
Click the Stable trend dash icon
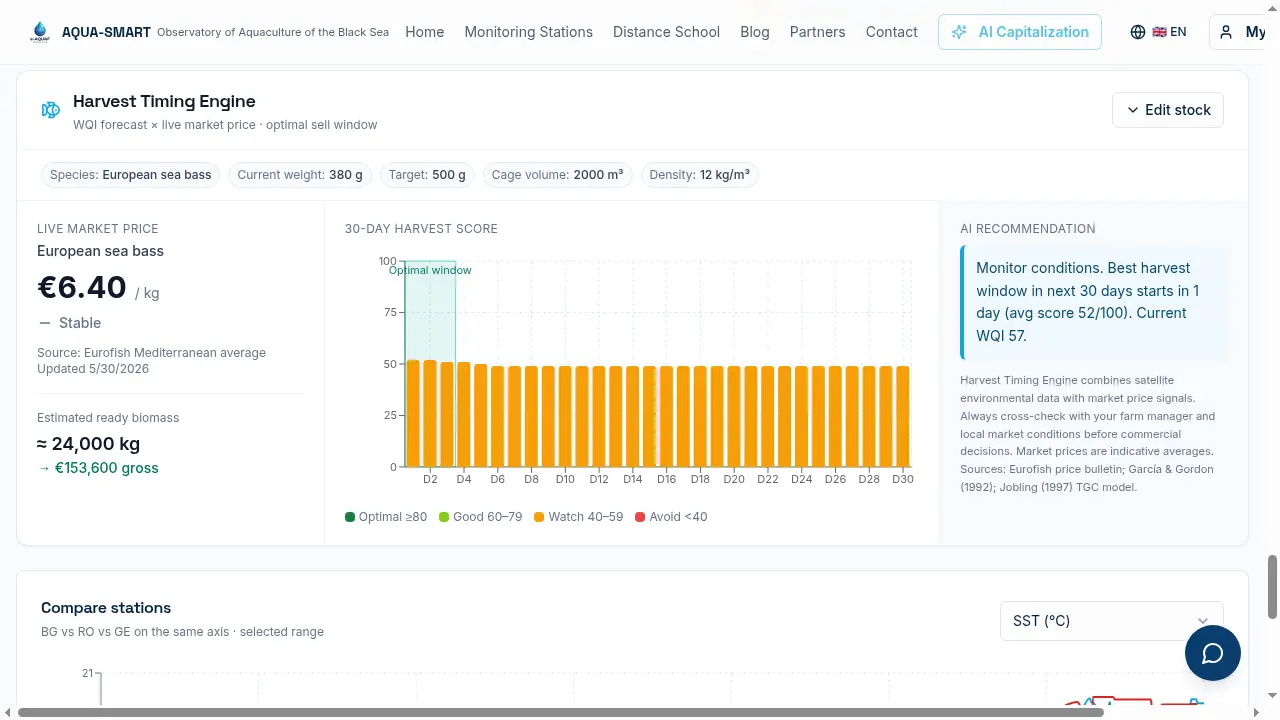44,323
